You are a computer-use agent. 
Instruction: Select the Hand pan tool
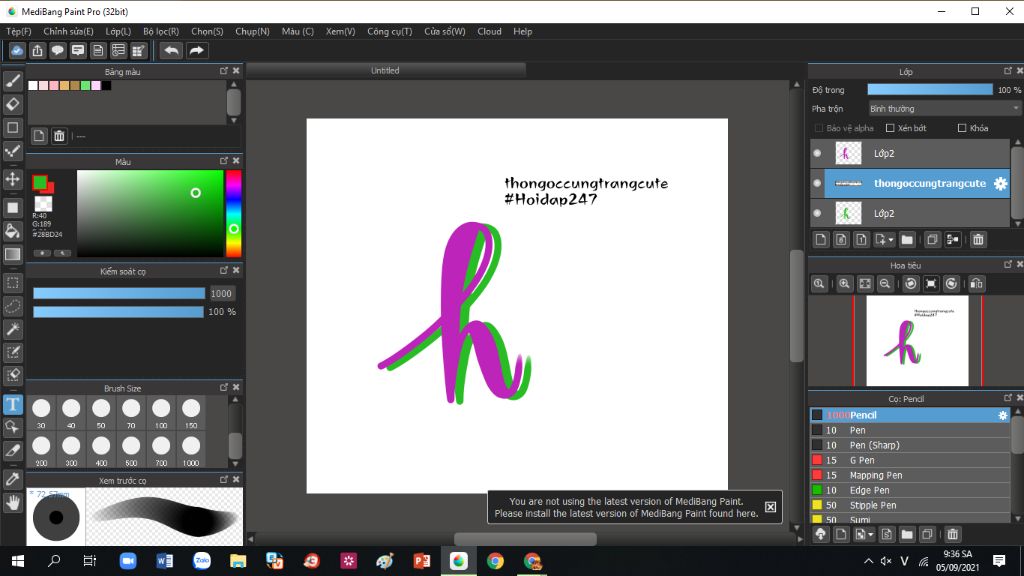tap(12, 503)
